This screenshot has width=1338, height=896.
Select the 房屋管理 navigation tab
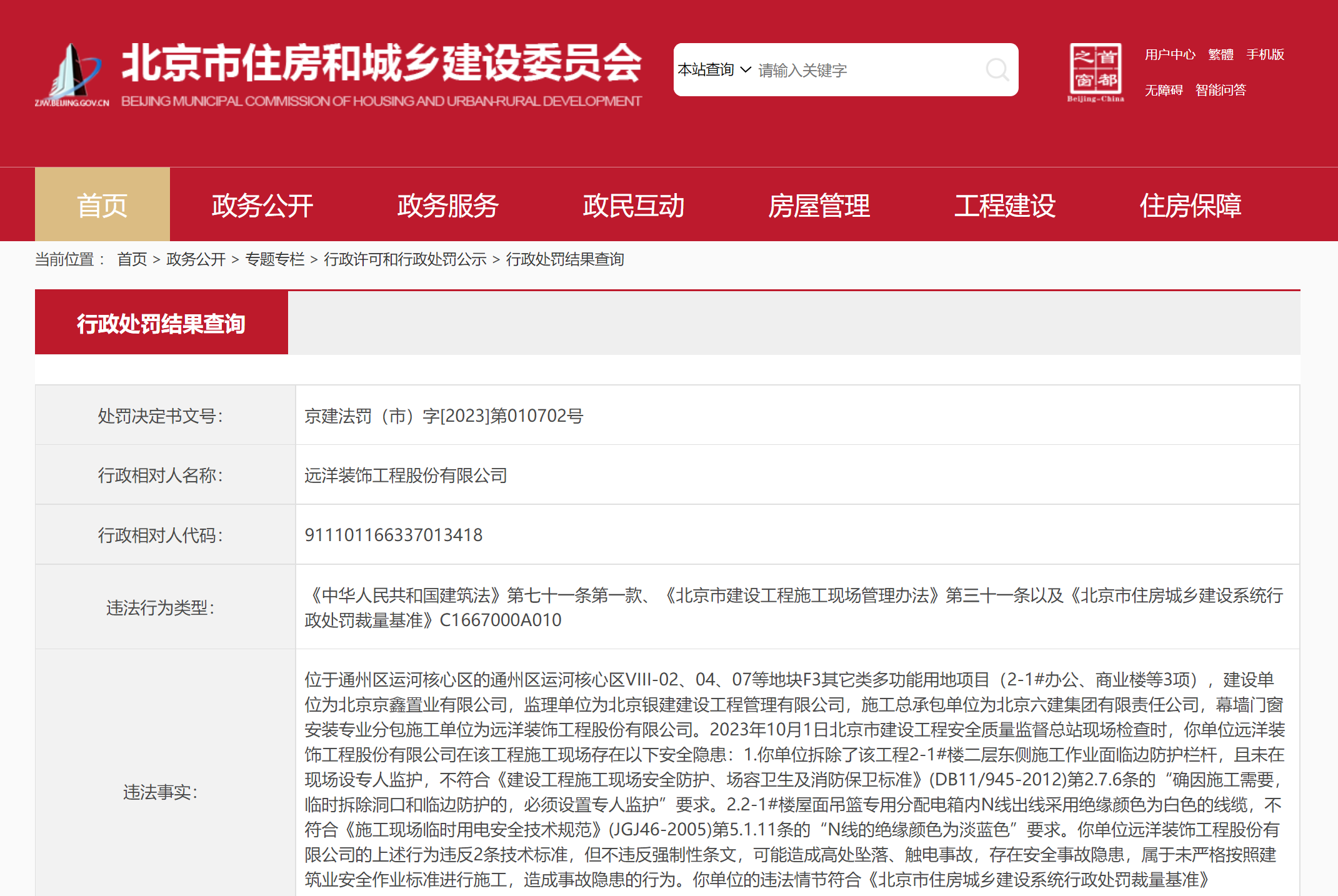[x=821, y=204]
